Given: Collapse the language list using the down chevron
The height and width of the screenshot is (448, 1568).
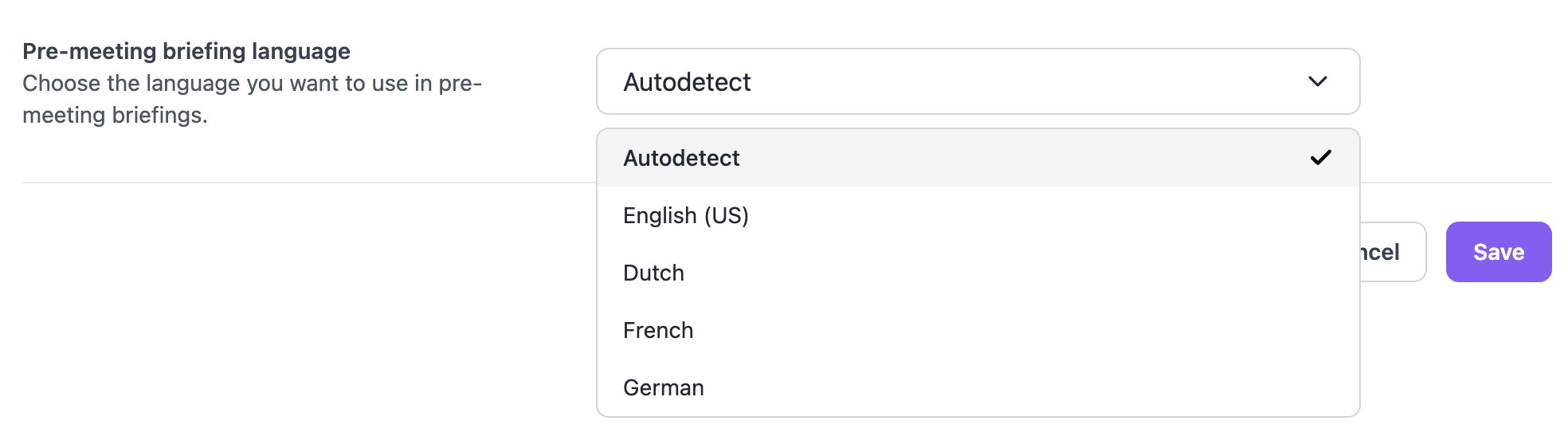Looking at the screenshot, I should click(x=1317, y=81).
